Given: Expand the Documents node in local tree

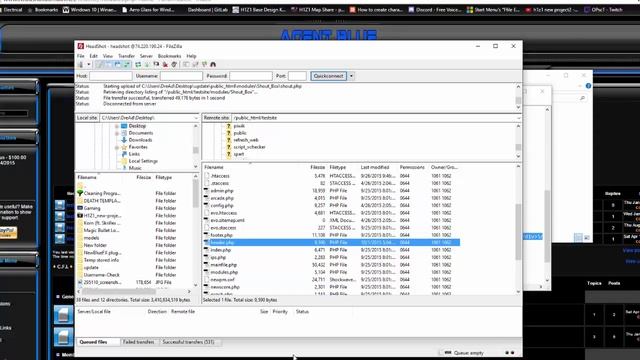Looking at the screenshot, I should 117,133.
